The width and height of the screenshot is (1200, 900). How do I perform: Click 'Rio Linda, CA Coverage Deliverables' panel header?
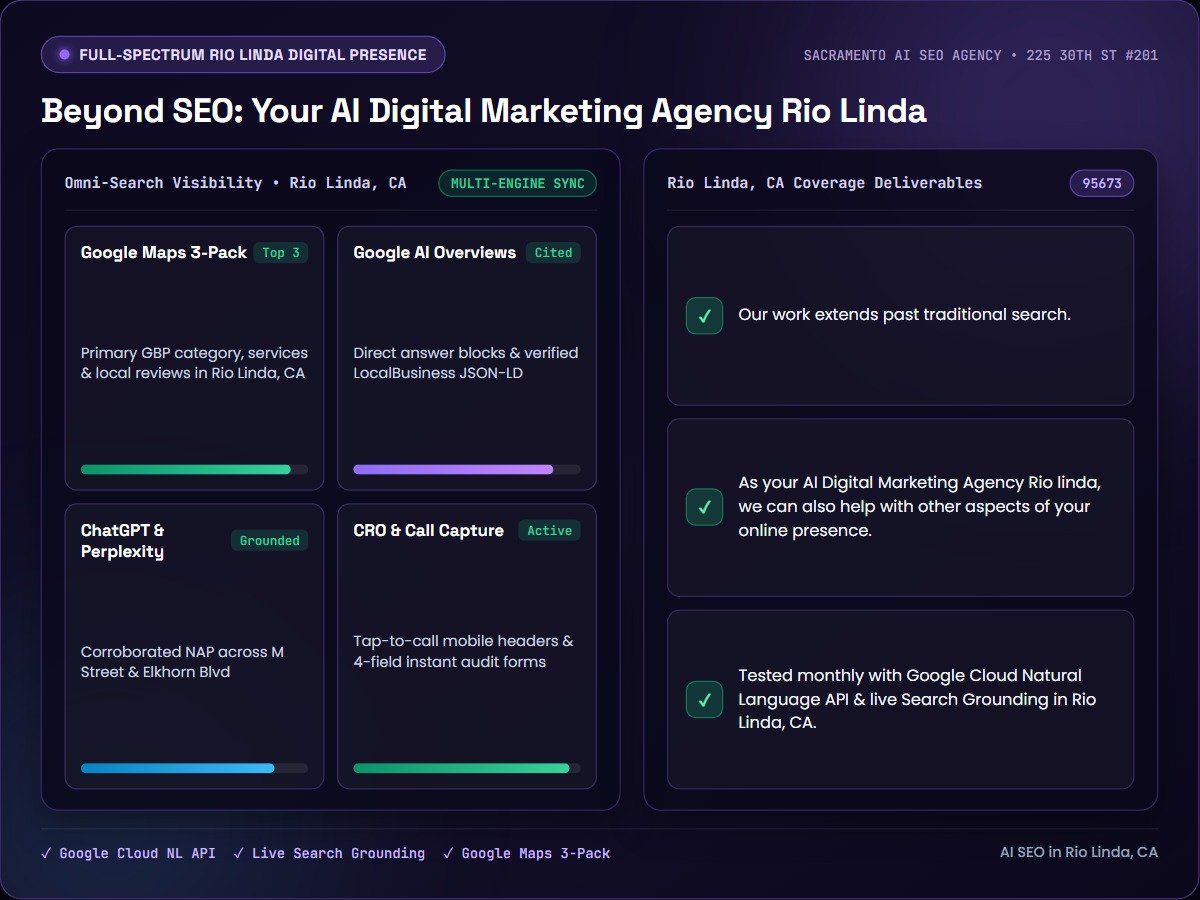(x=825, y=183)
